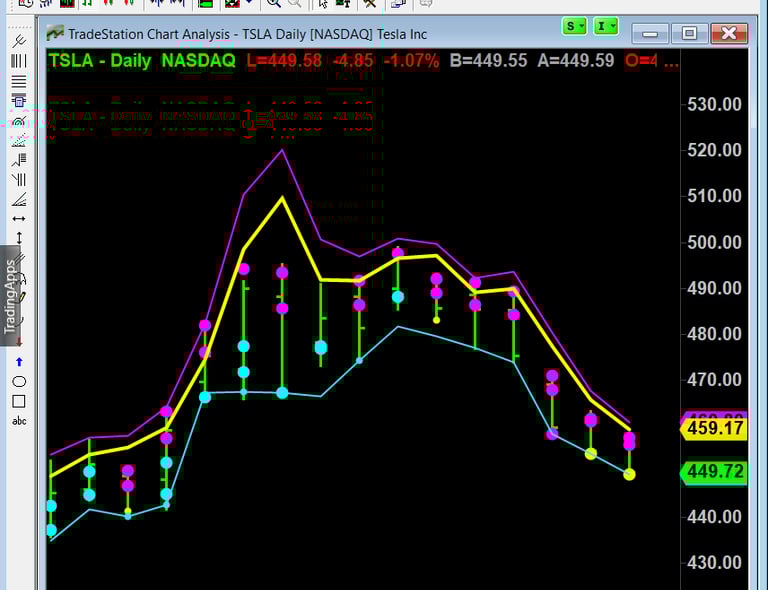Click the green bar on black toolbar icon
Viewport: 768px width, 590px height.
(206, 3)
